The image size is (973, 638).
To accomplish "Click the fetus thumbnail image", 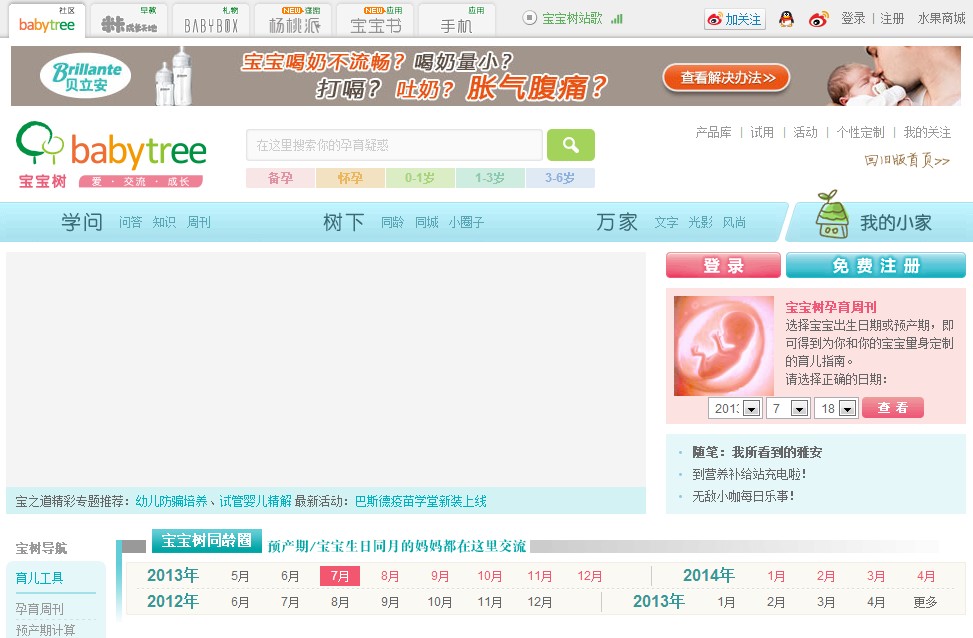I will (724, 346).
